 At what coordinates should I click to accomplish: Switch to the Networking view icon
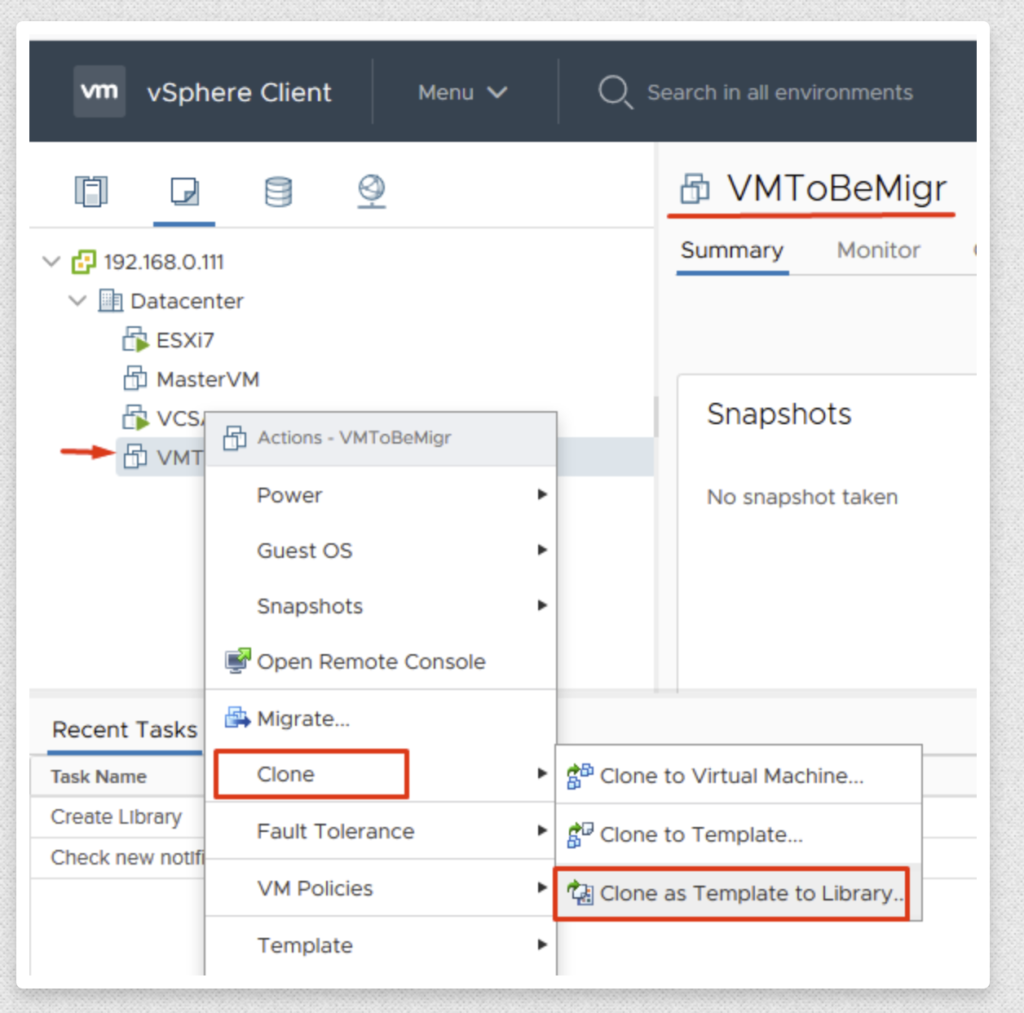point(372,191)
